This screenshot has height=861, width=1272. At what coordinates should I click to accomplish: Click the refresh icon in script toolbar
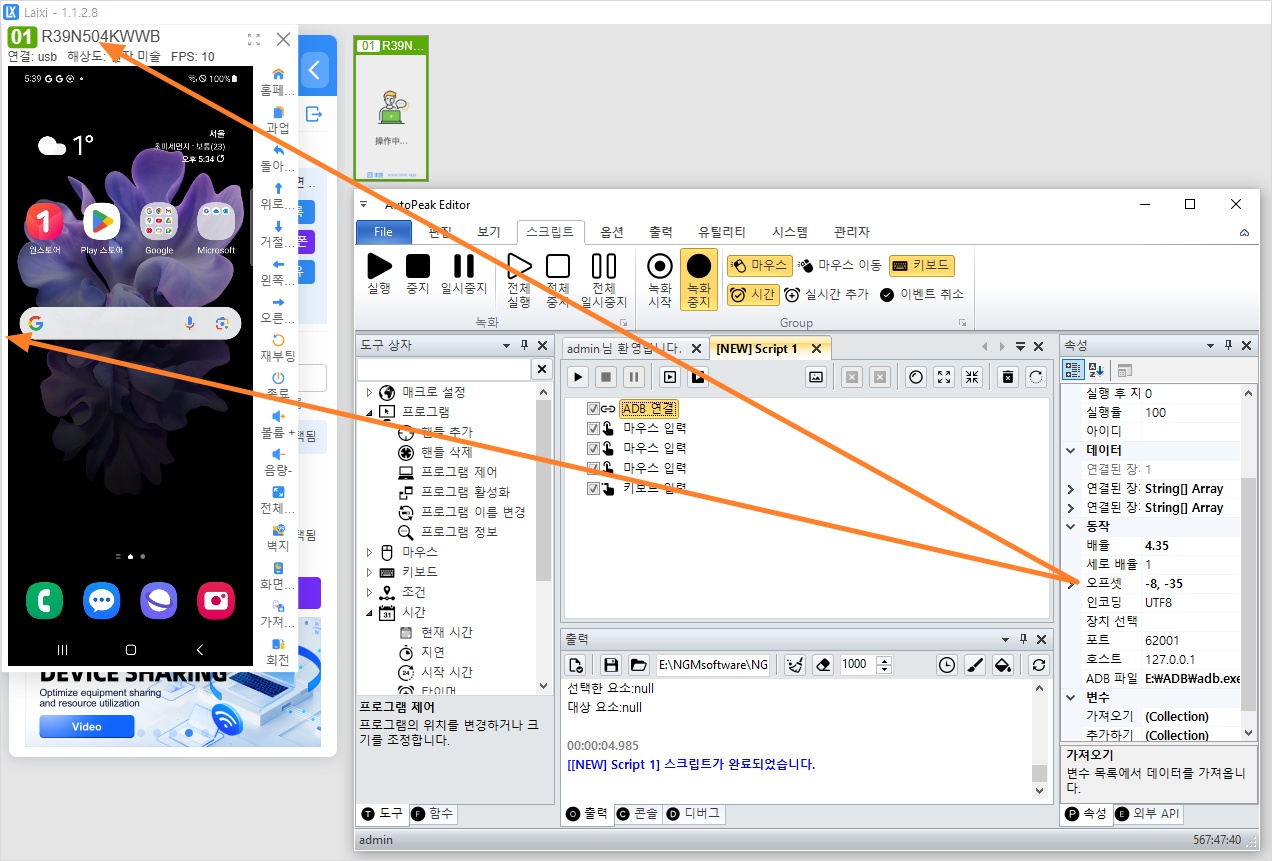tap(1036, 377)
